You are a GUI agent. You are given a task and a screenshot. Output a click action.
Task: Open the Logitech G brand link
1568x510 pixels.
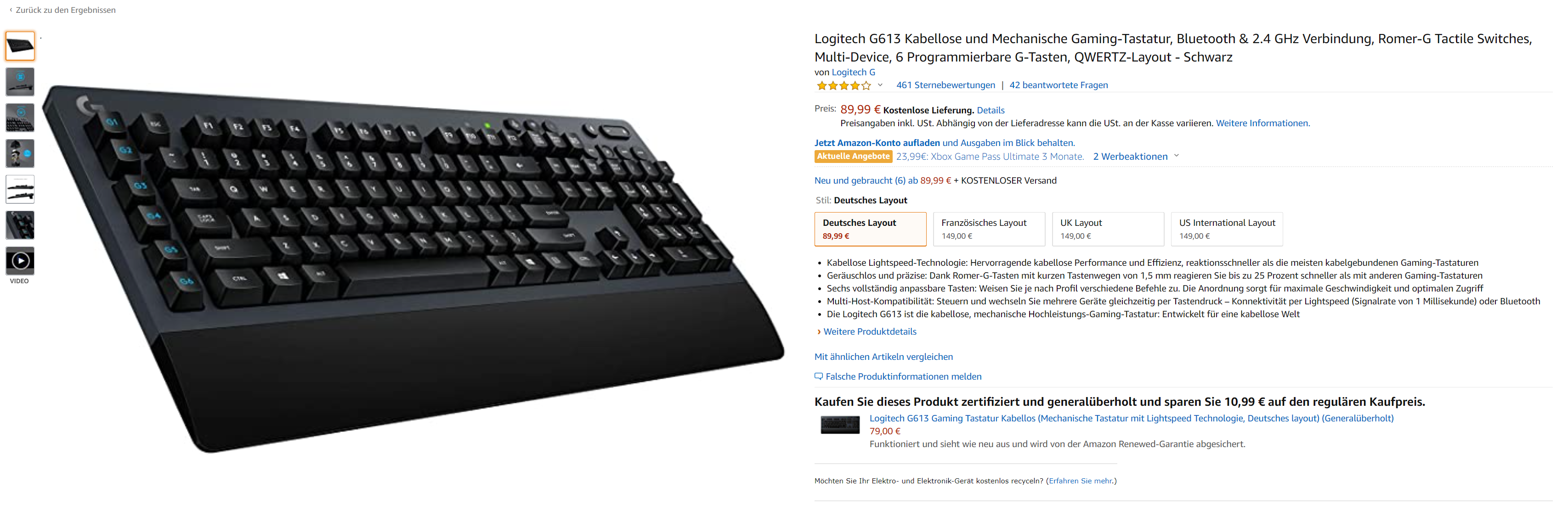854,73
